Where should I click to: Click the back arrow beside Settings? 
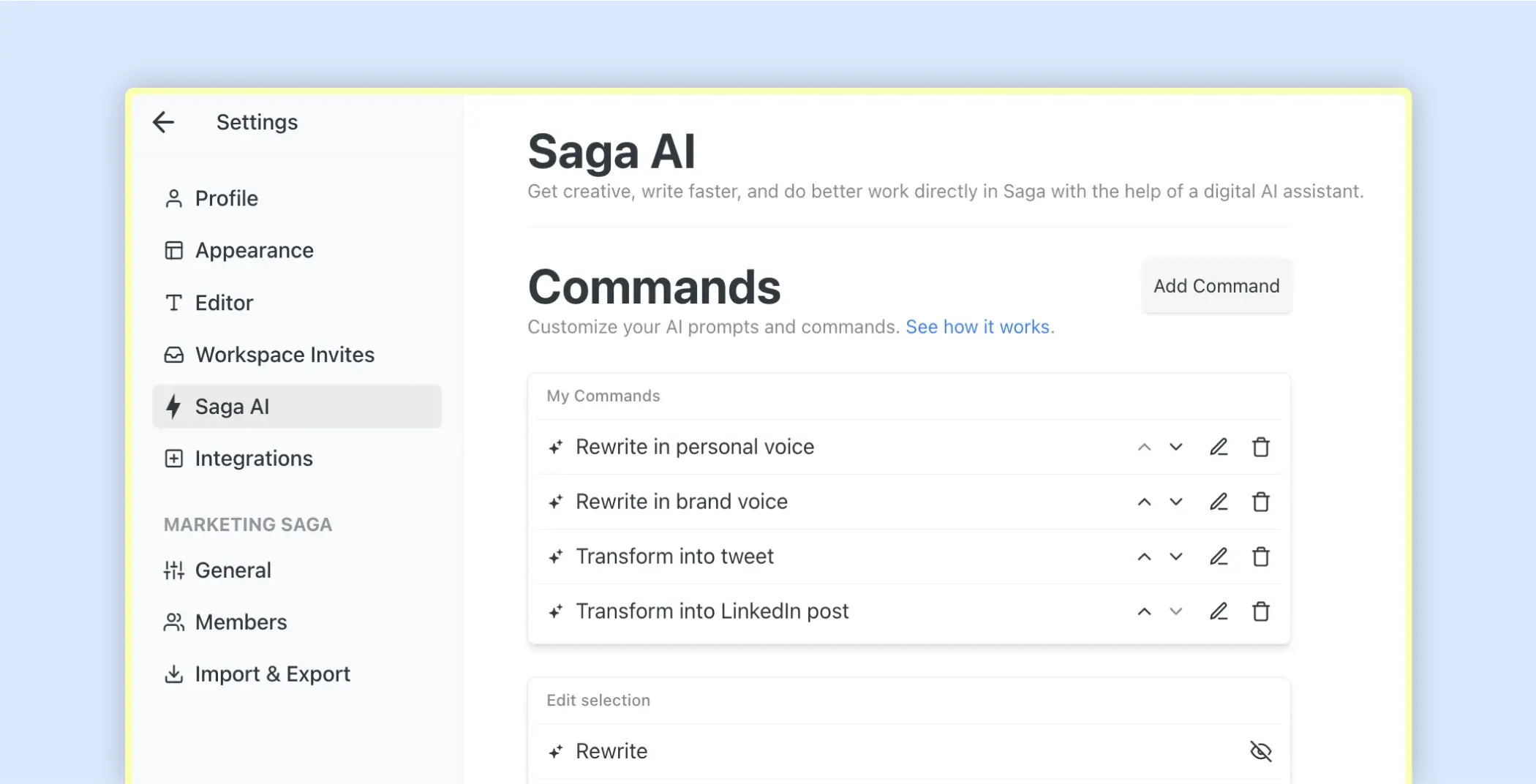[x=163, y=122]
